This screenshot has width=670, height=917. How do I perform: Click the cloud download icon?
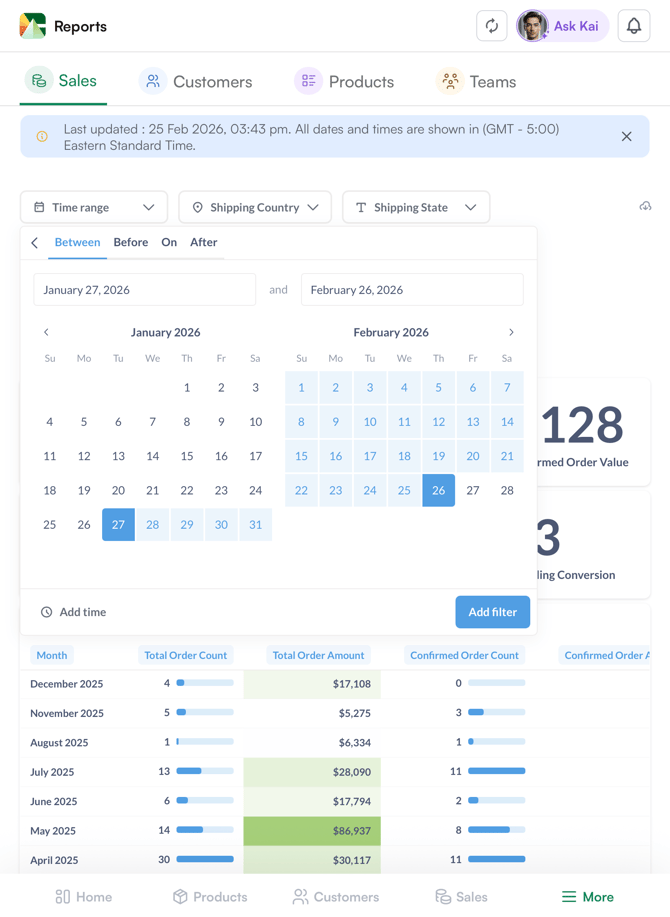(x=645, y=207)
